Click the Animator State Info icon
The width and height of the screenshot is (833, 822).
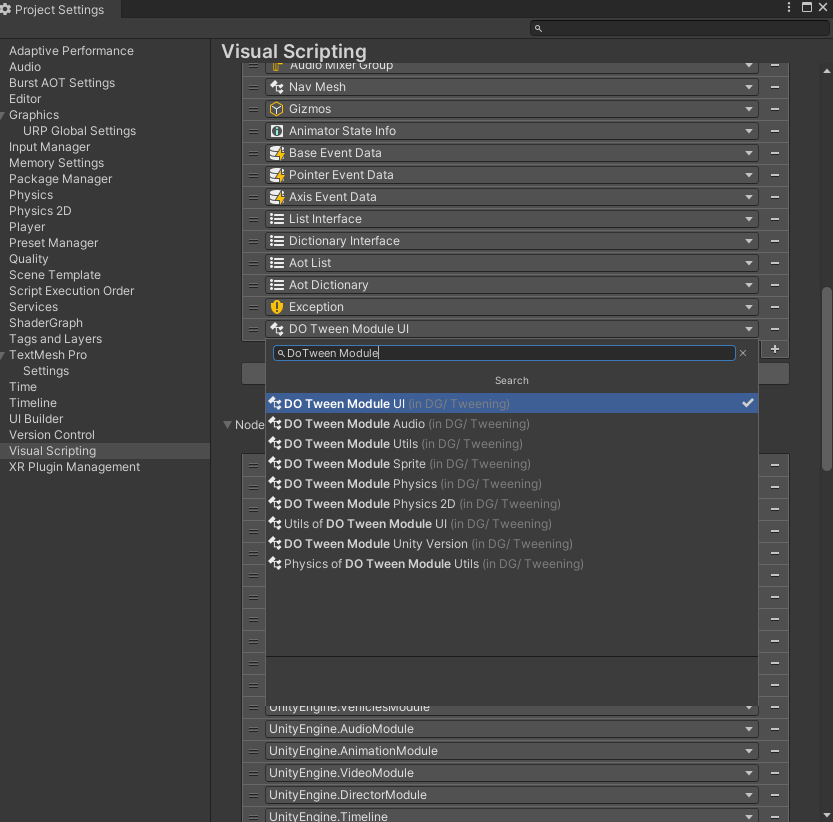(x=277, y=131)
